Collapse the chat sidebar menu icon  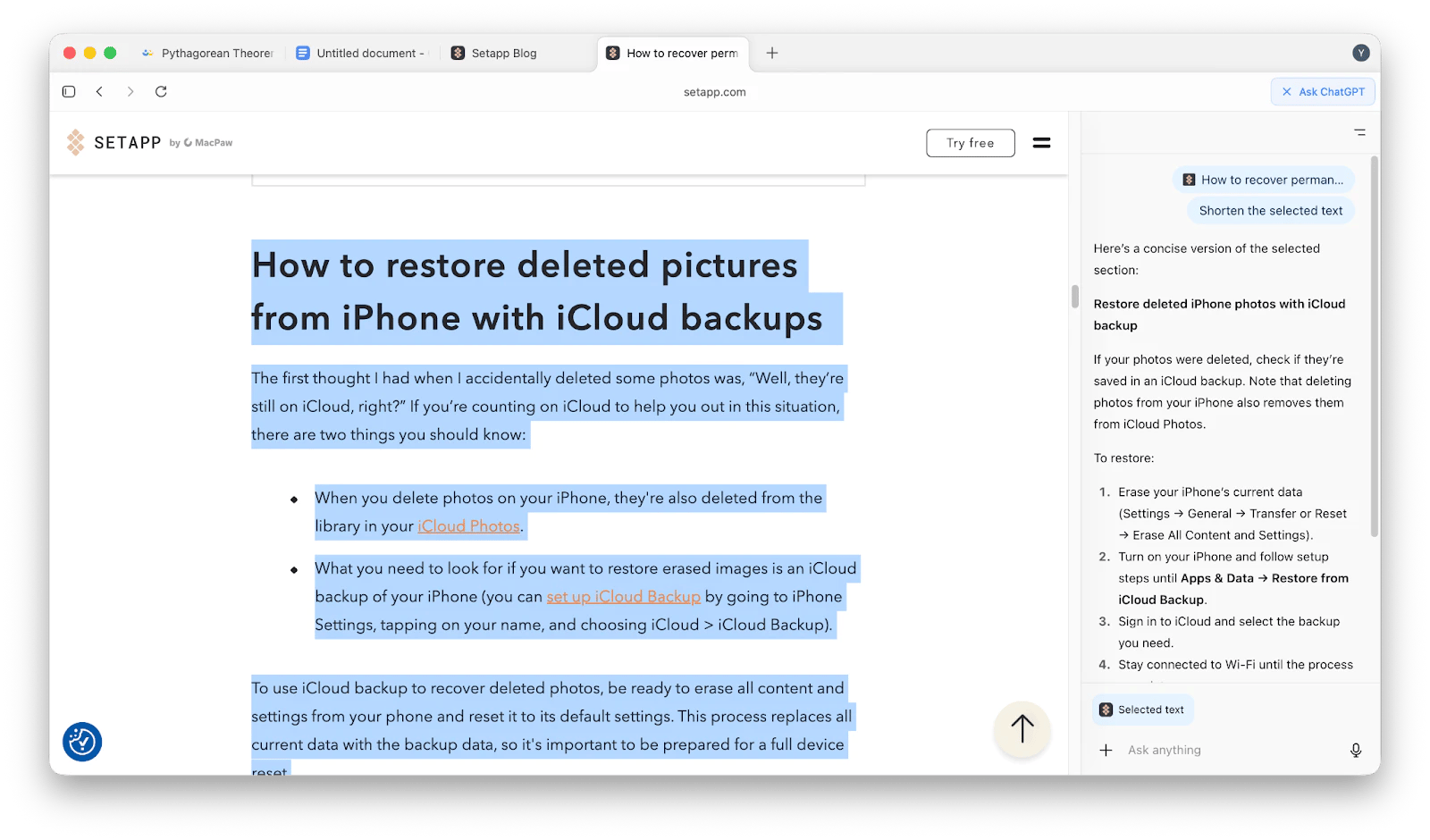1359,132
